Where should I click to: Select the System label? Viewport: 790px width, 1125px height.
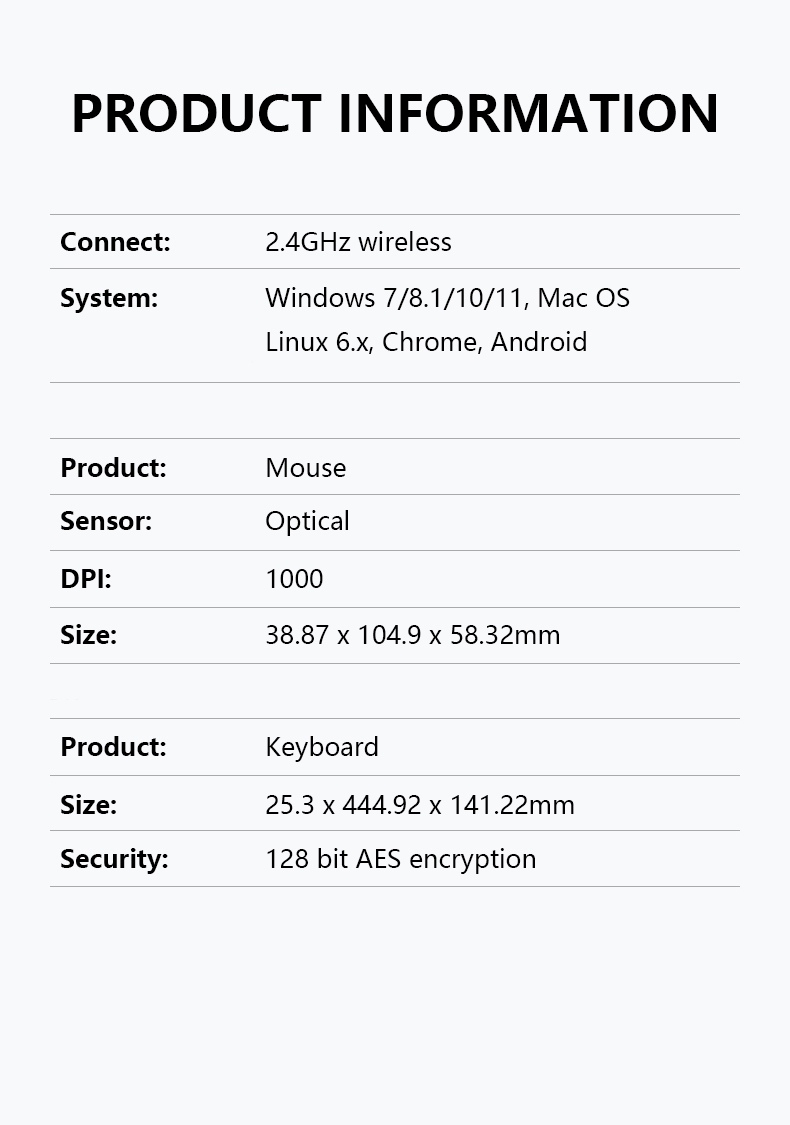[108, 298]
